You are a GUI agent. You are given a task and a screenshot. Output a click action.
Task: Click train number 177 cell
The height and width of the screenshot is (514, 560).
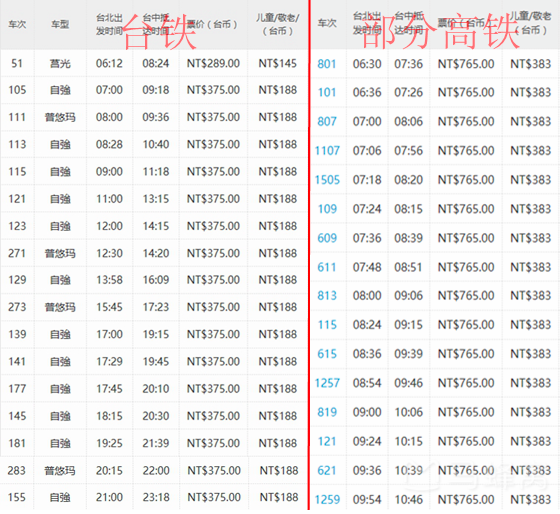(x=17, y=389)
